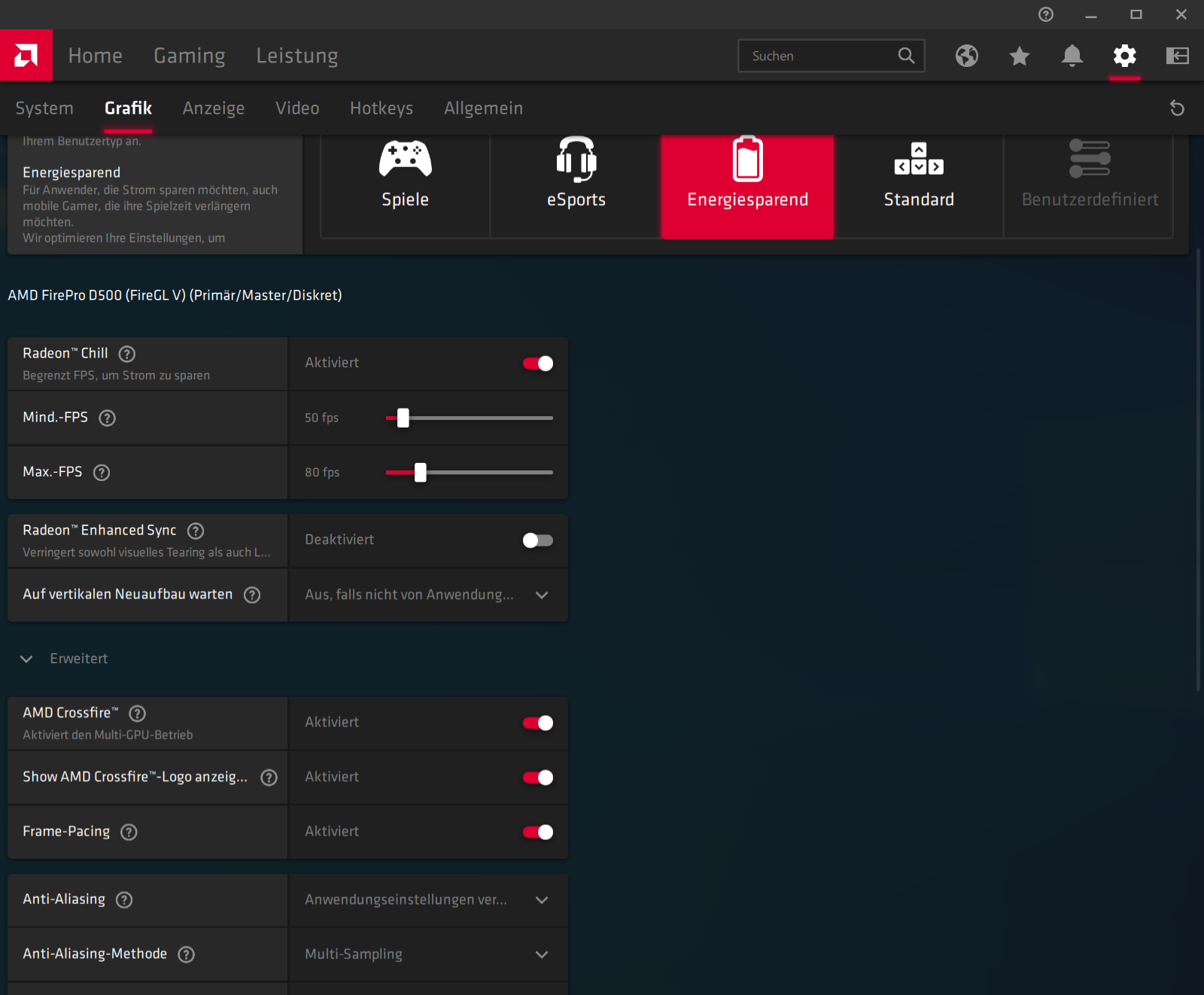1204x995 pixels.
Task: Toggle Radeon Chill switch
Action: pos(538,364)
